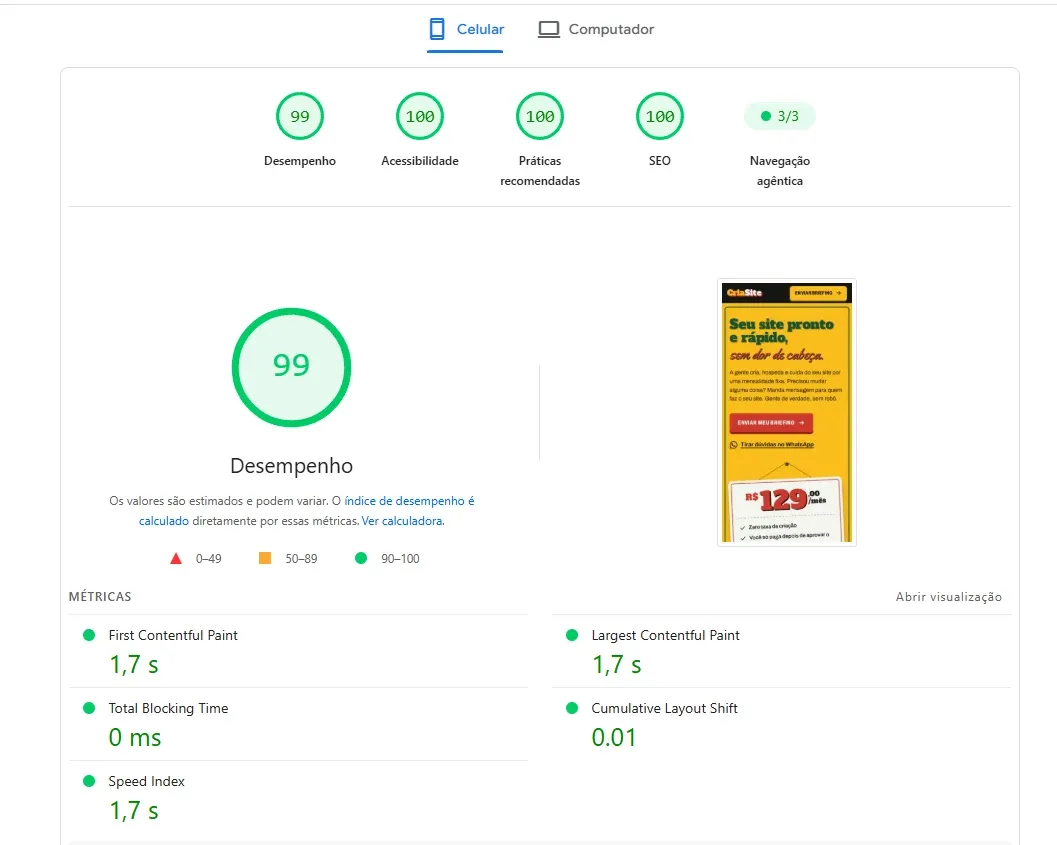Click the MÉTRICAS section heading

pyautogui.click(x=100, y=596)
